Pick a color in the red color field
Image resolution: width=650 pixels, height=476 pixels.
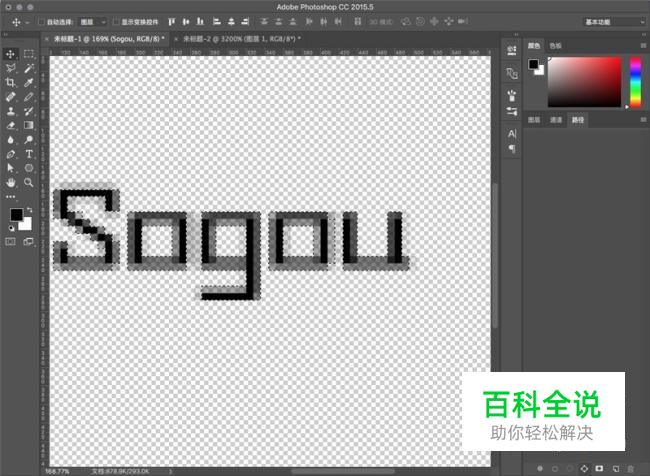[585, 82]
